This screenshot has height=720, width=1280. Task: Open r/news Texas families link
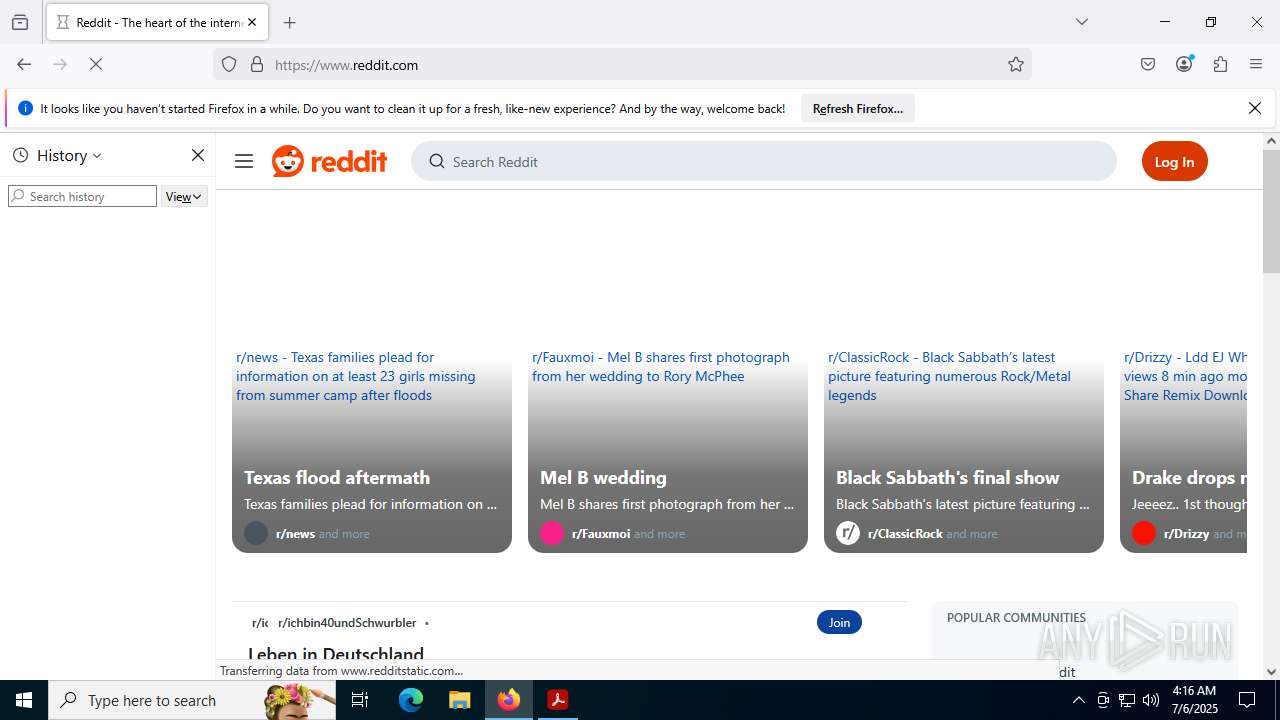tap(355, 376)
